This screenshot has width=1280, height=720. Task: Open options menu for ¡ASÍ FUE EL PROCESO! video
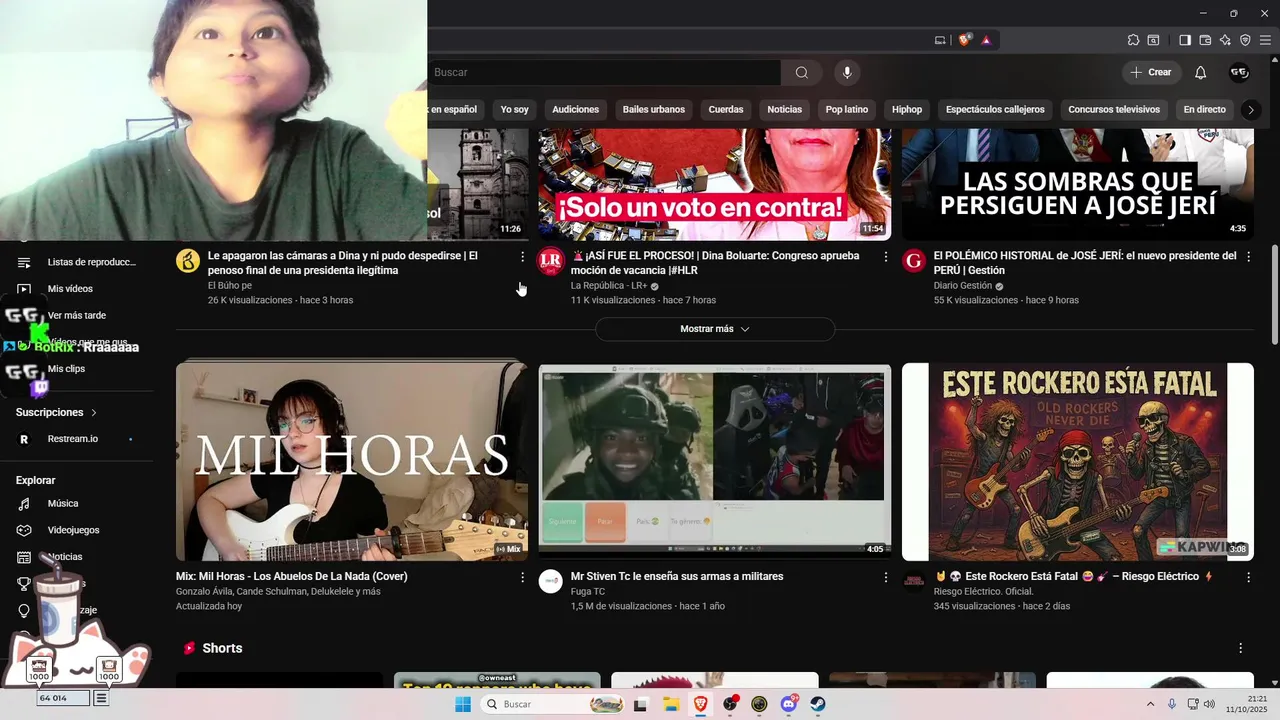[885, 257]
